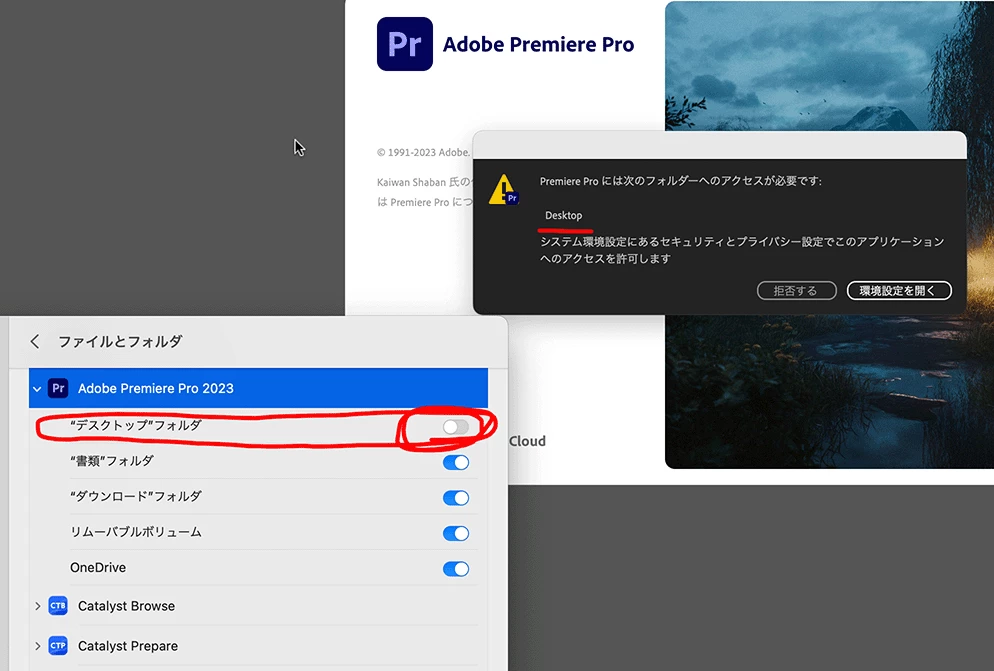Screen dimensions: 994x671
Task: Toggle リムーバブルボリューム access off
Action: click(x=456, y=533)
